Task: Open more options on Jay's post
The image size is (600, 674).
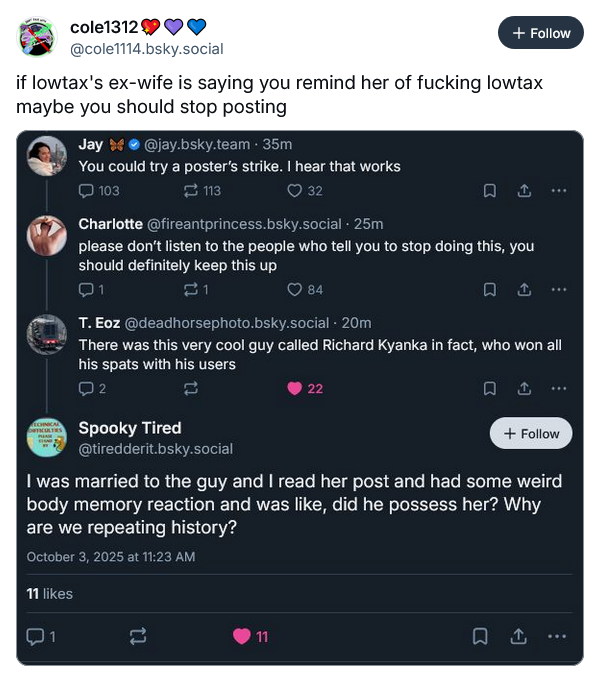Action: (x=558, y=191)
